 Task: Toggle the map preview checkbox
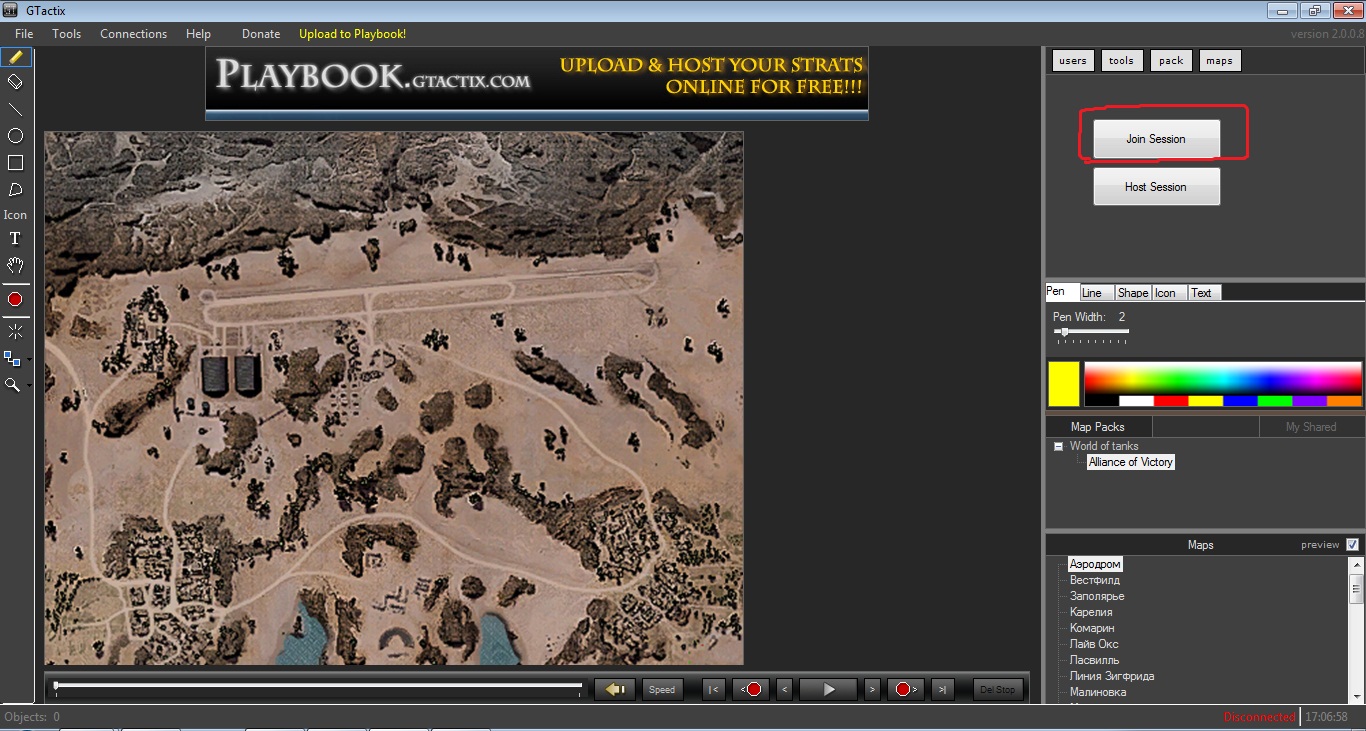click(1353, 545)
